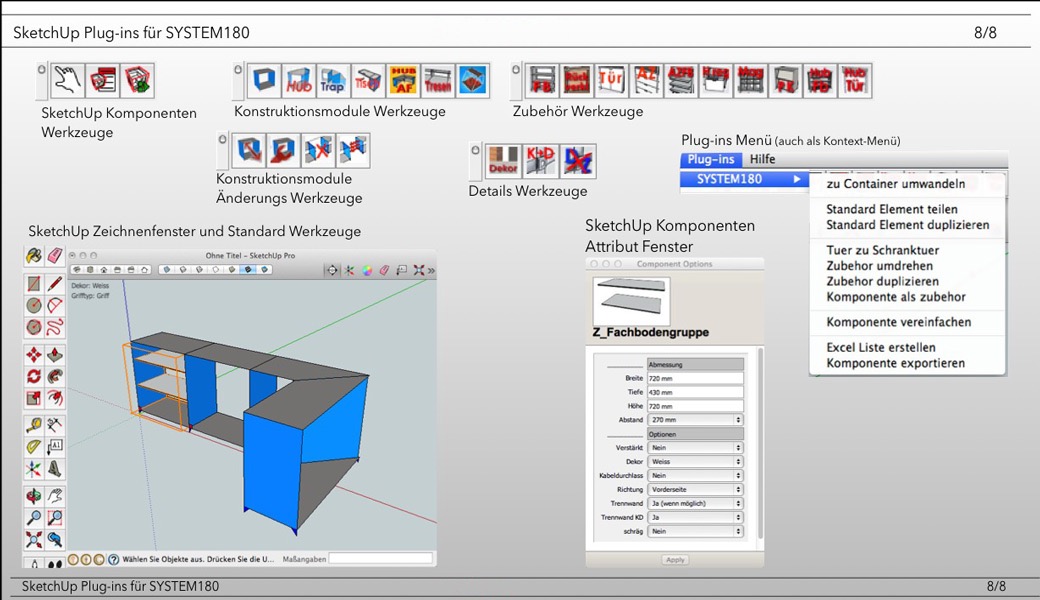Click the Höhe 720 mm field
Viewport: 1040px width, 600px height.
point(695,406)
